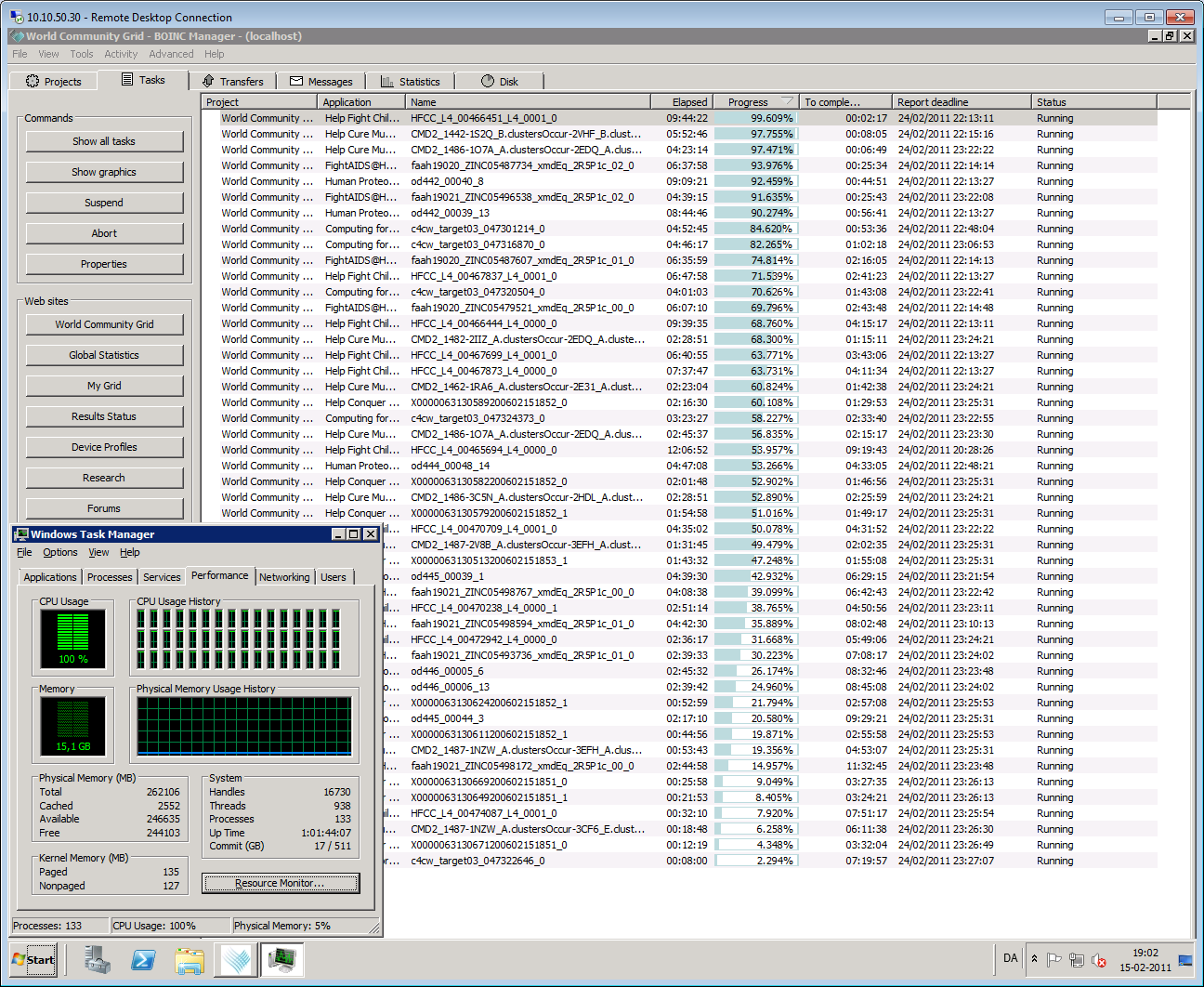Click progress bar showing 99.609%
Image resolution: width=1204 pixels, height=987 pixels.
pos(754,118)
